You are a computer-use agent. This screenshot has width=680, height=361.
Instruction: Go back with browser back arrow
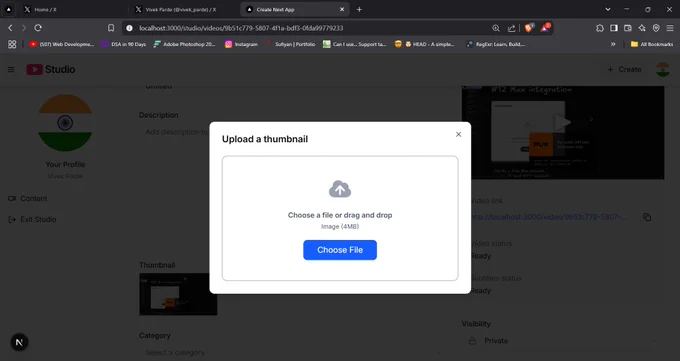coord(10,28)
